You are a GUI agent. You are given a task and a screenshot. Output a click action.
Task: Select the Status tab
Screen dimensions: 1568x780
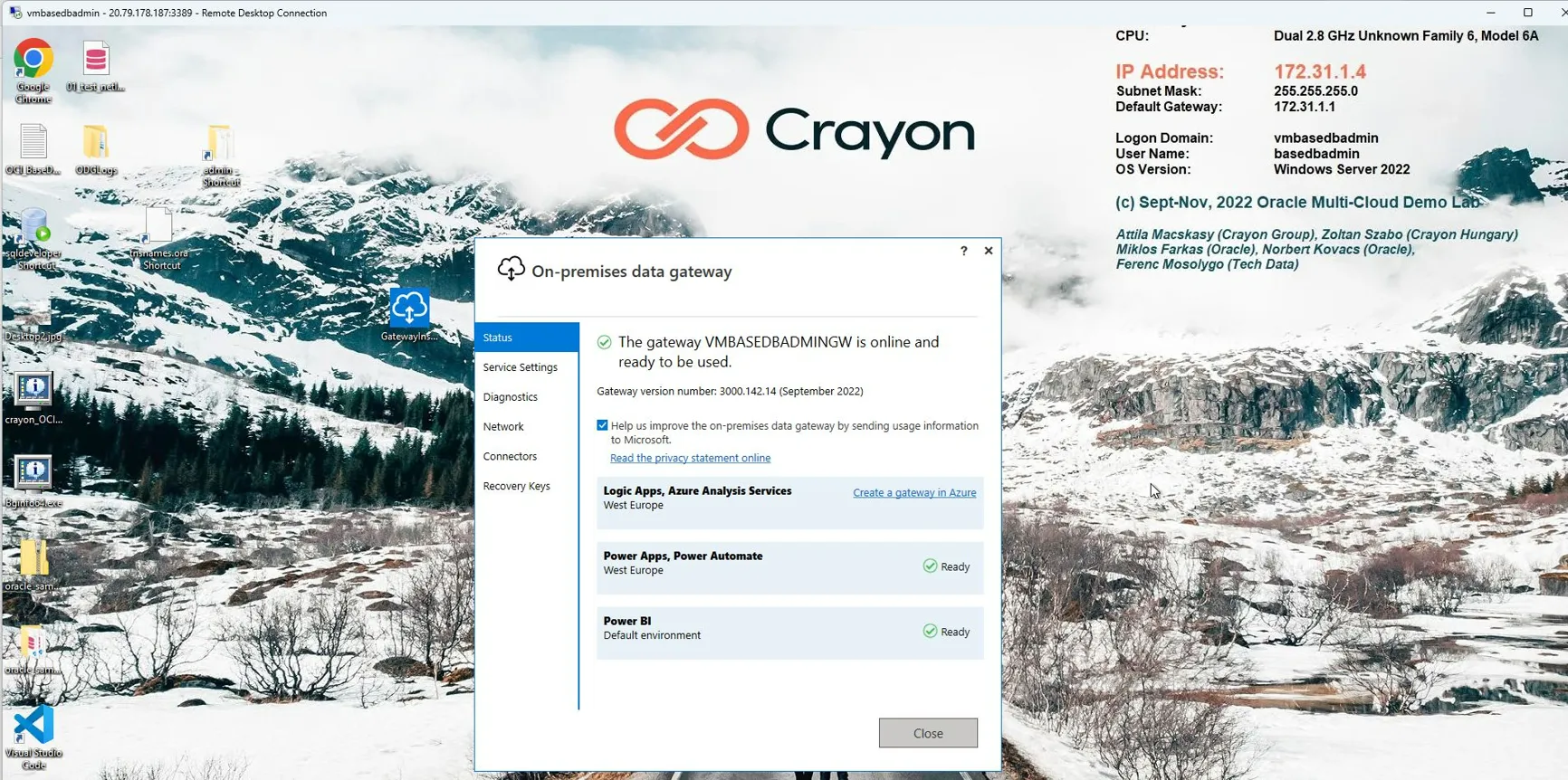527,338
